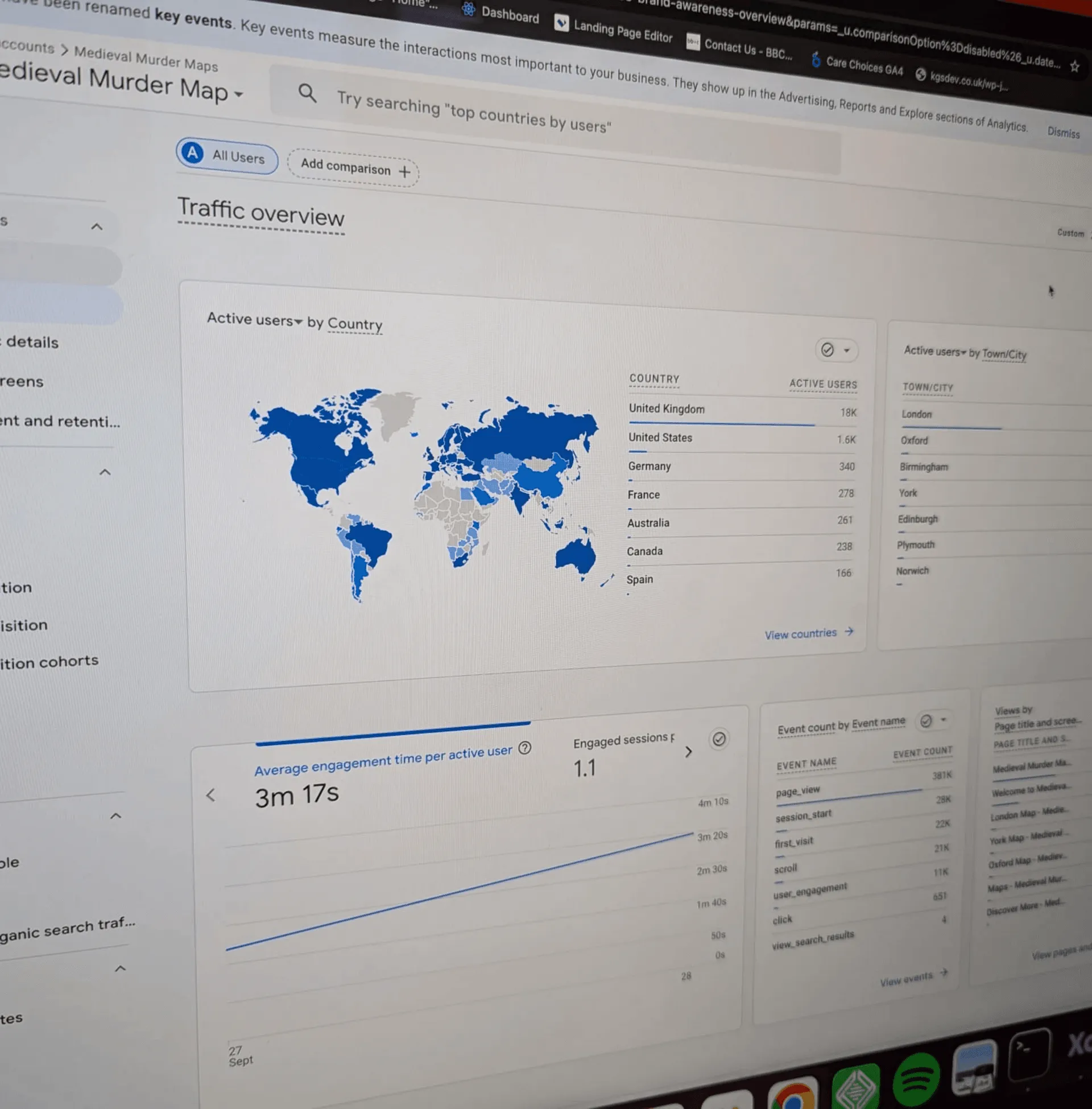This screenshot has height=1109, width=1092.
Task: Click the plus icon in Add comparison
Action: [x=404, y=171]
